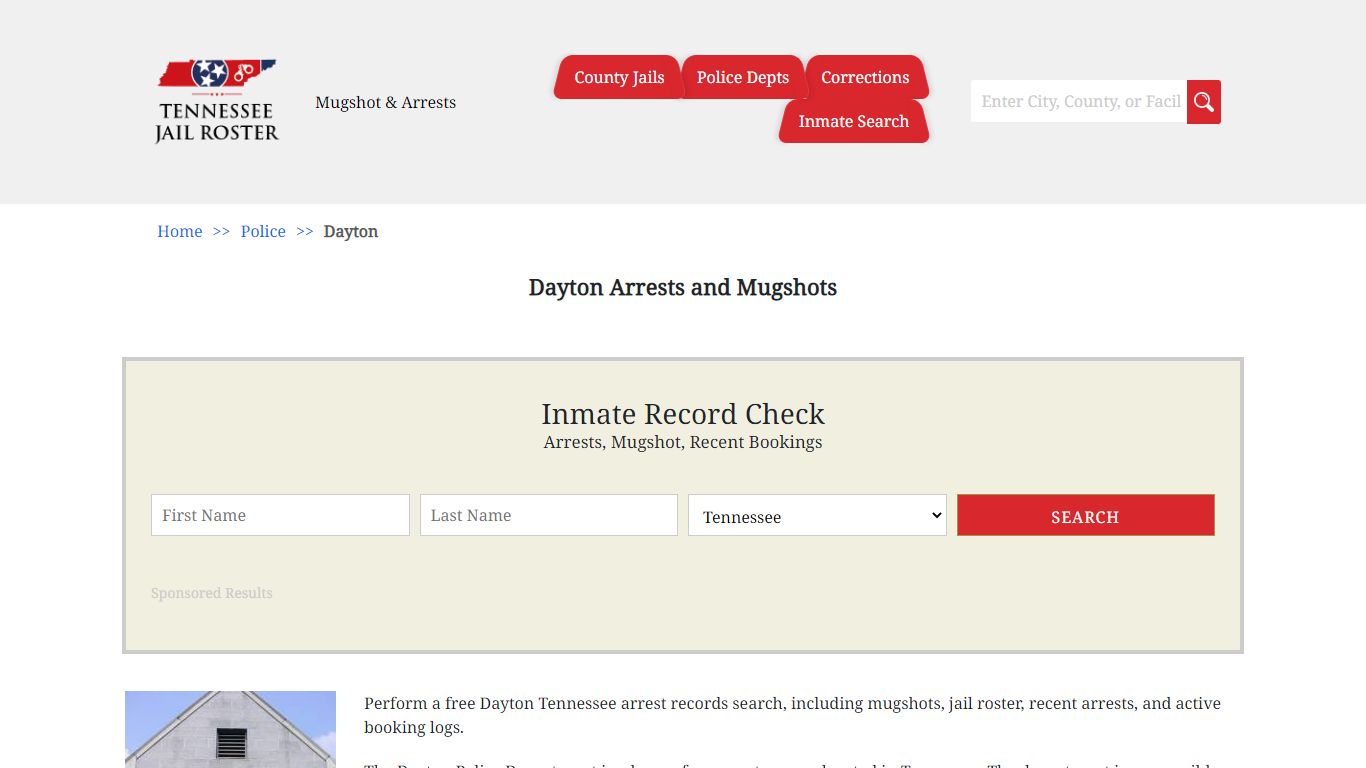Click the free Dayton arrest records paragraph
The height and width of the screenshot is (768, 1366).
[792, 715]
